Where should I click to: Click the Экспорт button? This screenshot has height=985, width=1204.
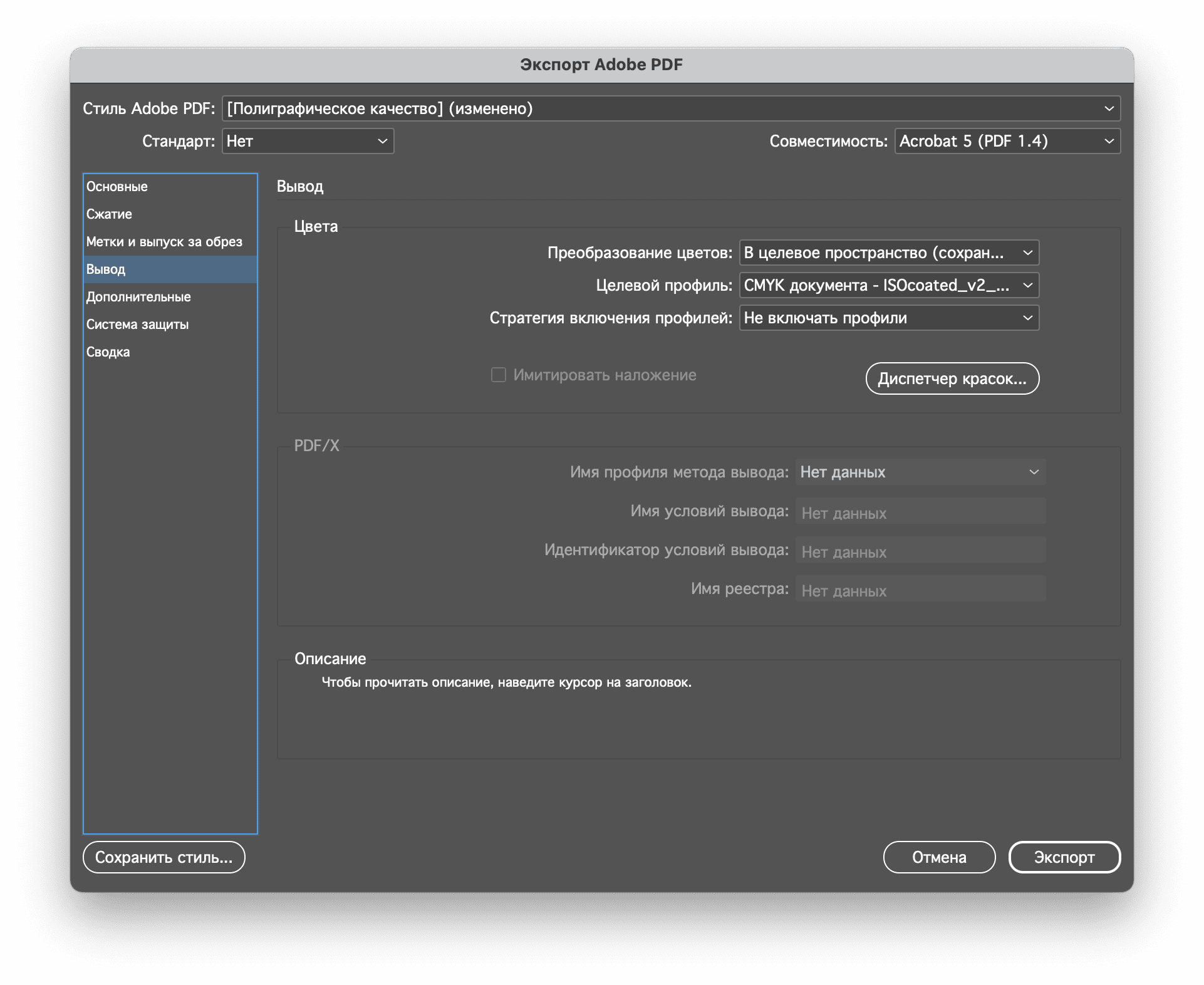pyautogui.click(x=1064, y=857)
